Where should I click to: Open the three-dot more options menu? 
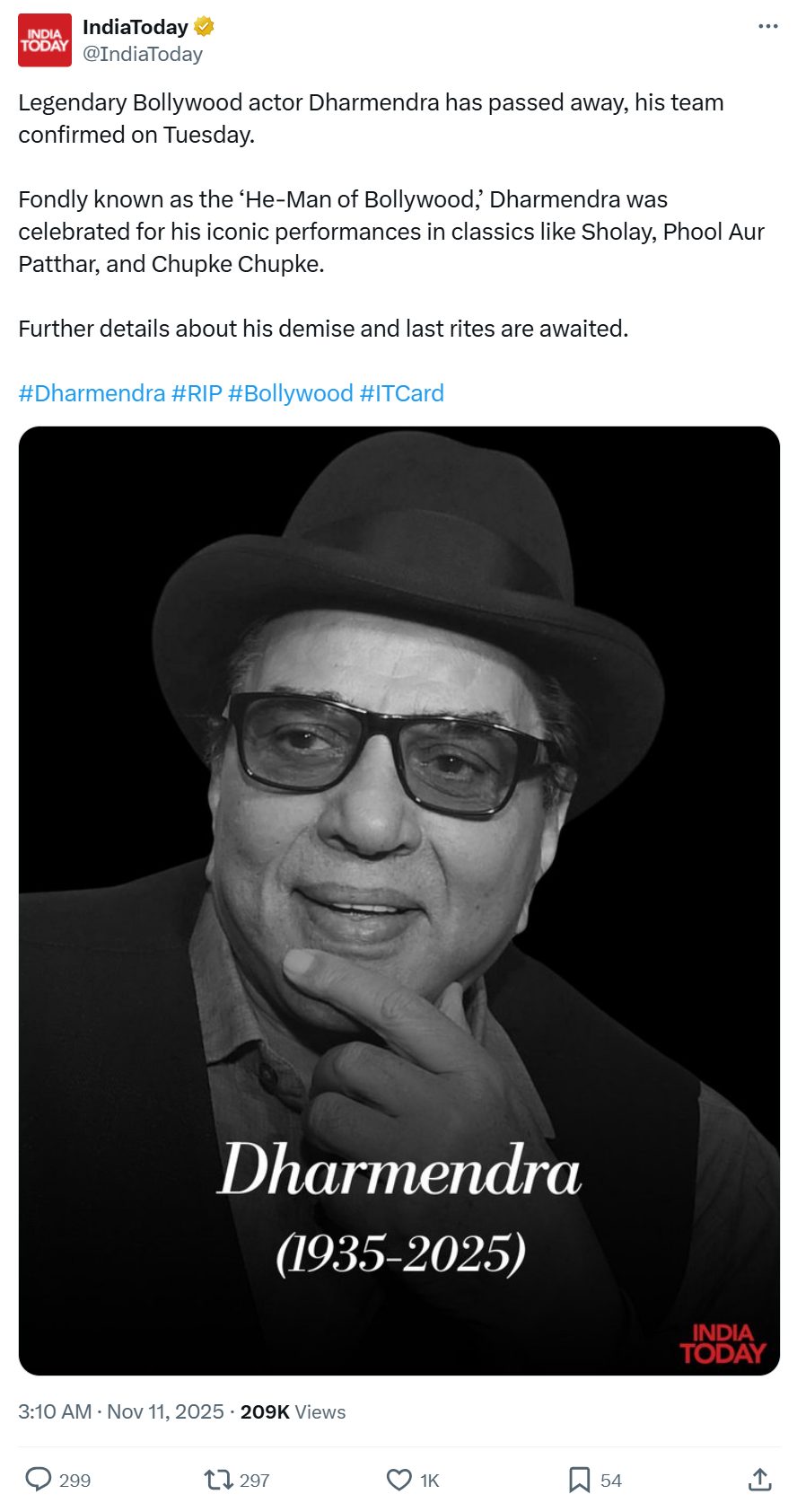click(x=768, y=26)
